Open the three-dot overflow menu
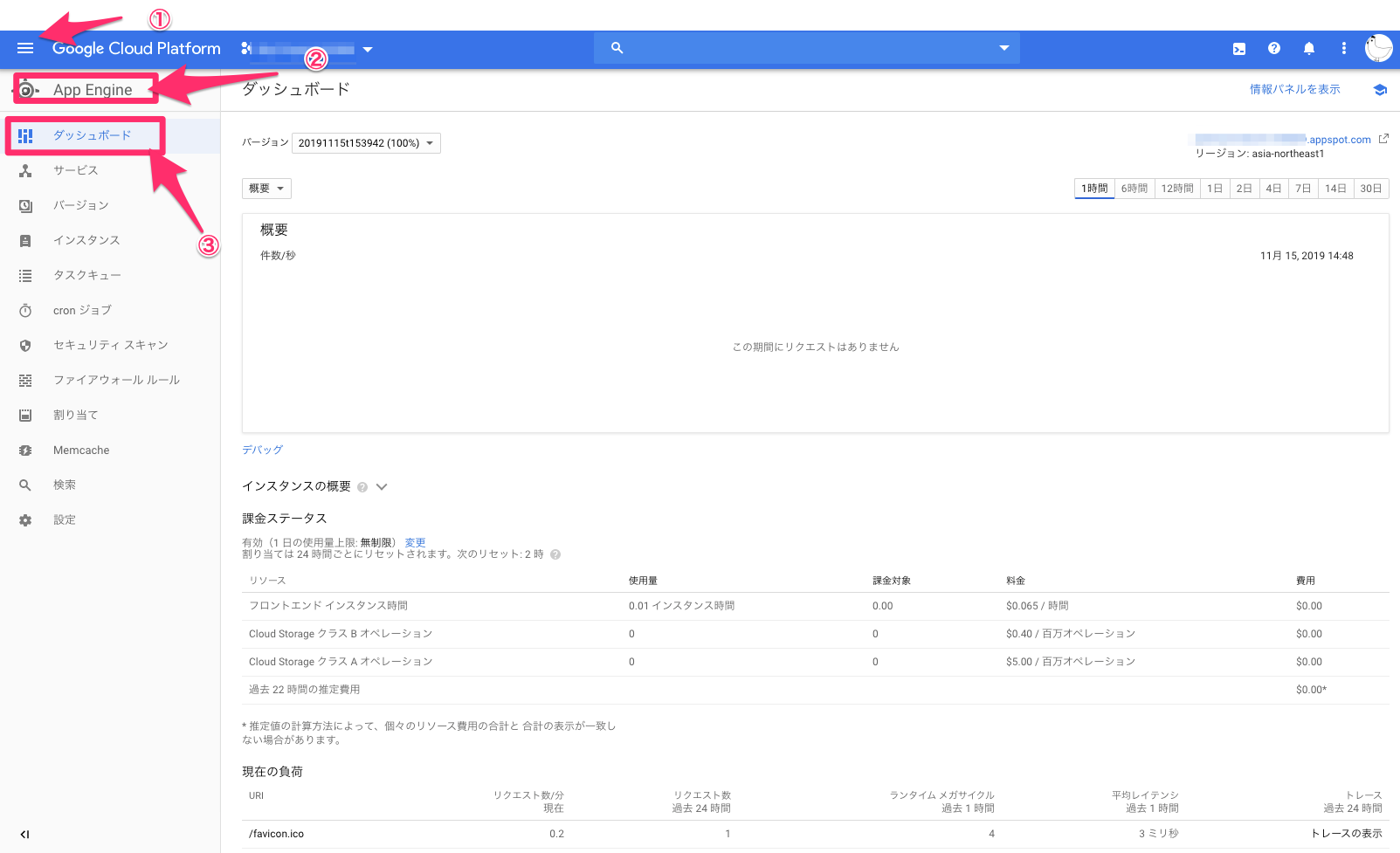The width and height of the screenshot is (1400, 853). [1343, 48]
